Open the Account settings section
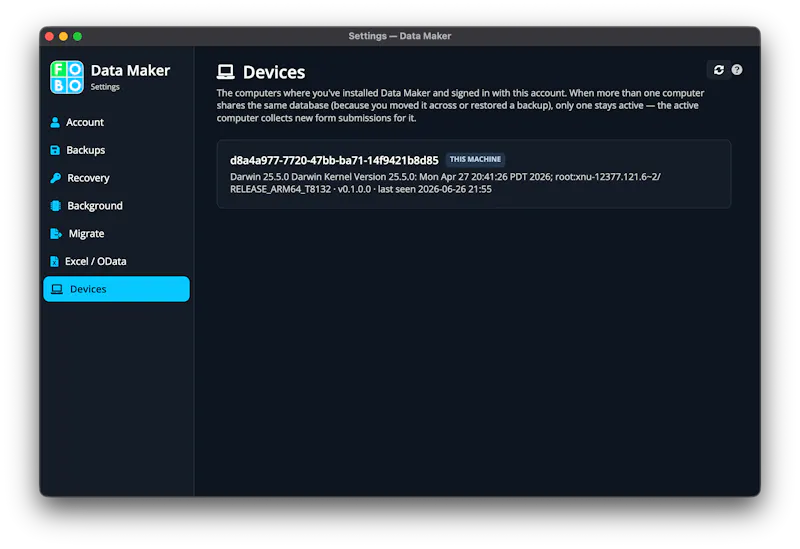The image size is (800, 549). click(x=116, y=122)
